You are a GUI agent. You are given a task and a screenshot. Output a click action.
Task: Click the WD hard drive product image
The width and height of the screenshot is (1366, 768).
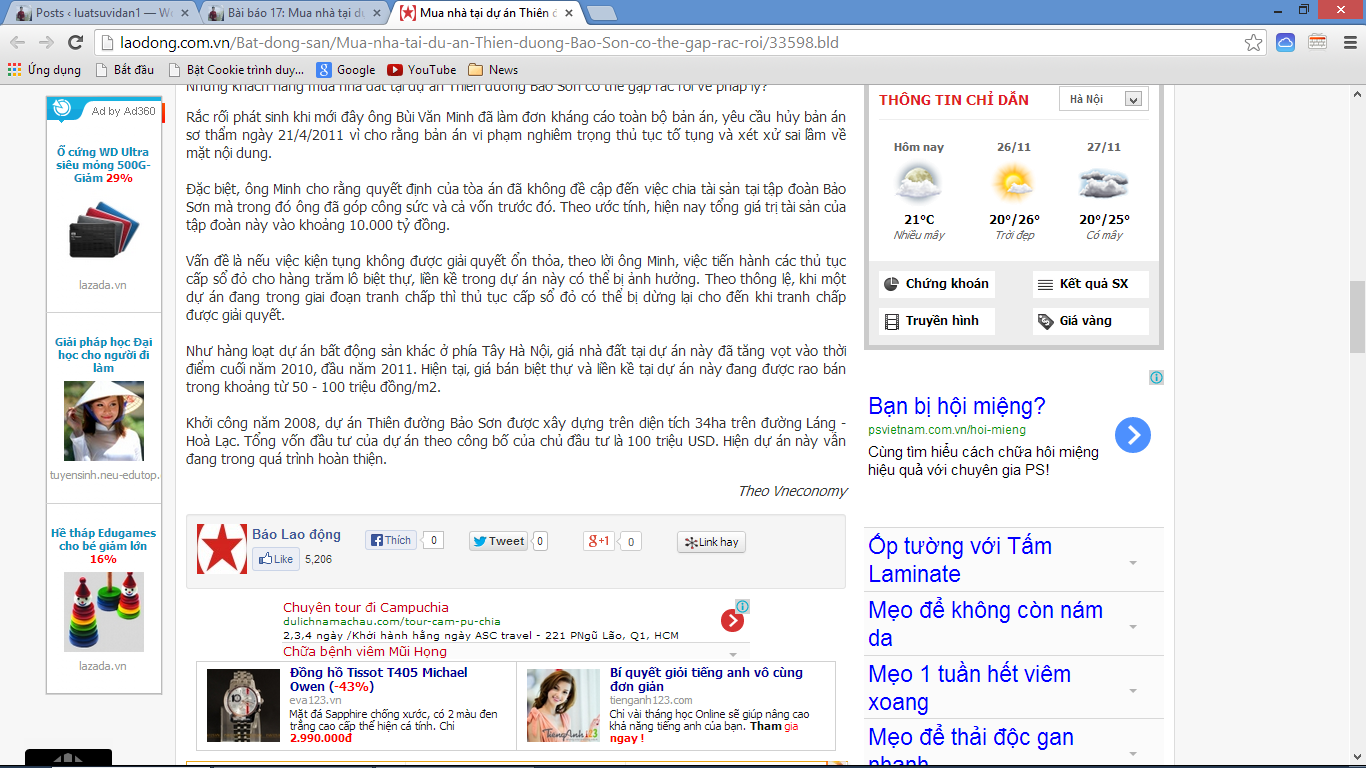click(x=103, y=230)
